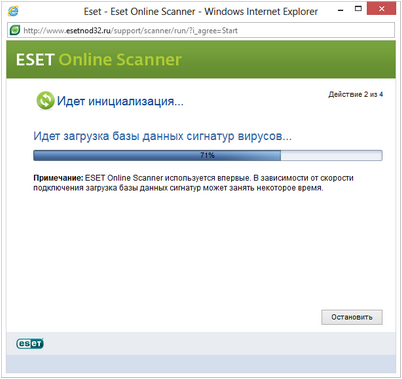Click the bold 'Примечание:' note label
This screenshot has width=402, height=379.
click(x=58, y=178)
